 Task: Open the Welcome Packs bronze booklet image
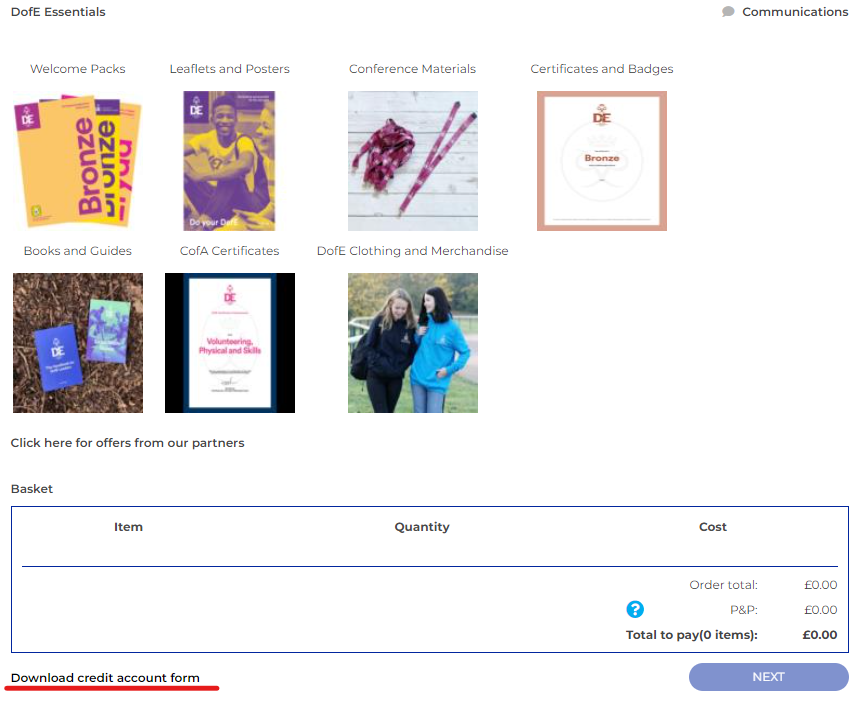point(78,161)
